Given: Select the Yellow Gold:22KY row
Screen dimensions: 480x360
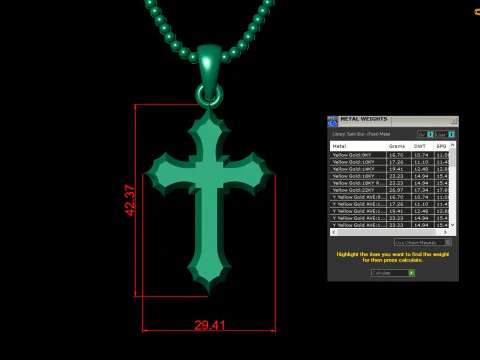Looking at the screenshot, I should pyautogui.click(x=389, y=190).
